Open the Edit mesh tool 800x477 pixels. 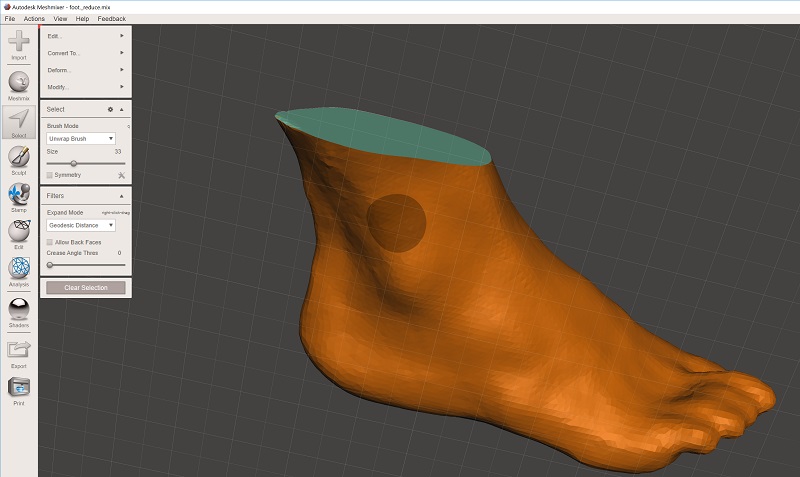pos(19,231)
